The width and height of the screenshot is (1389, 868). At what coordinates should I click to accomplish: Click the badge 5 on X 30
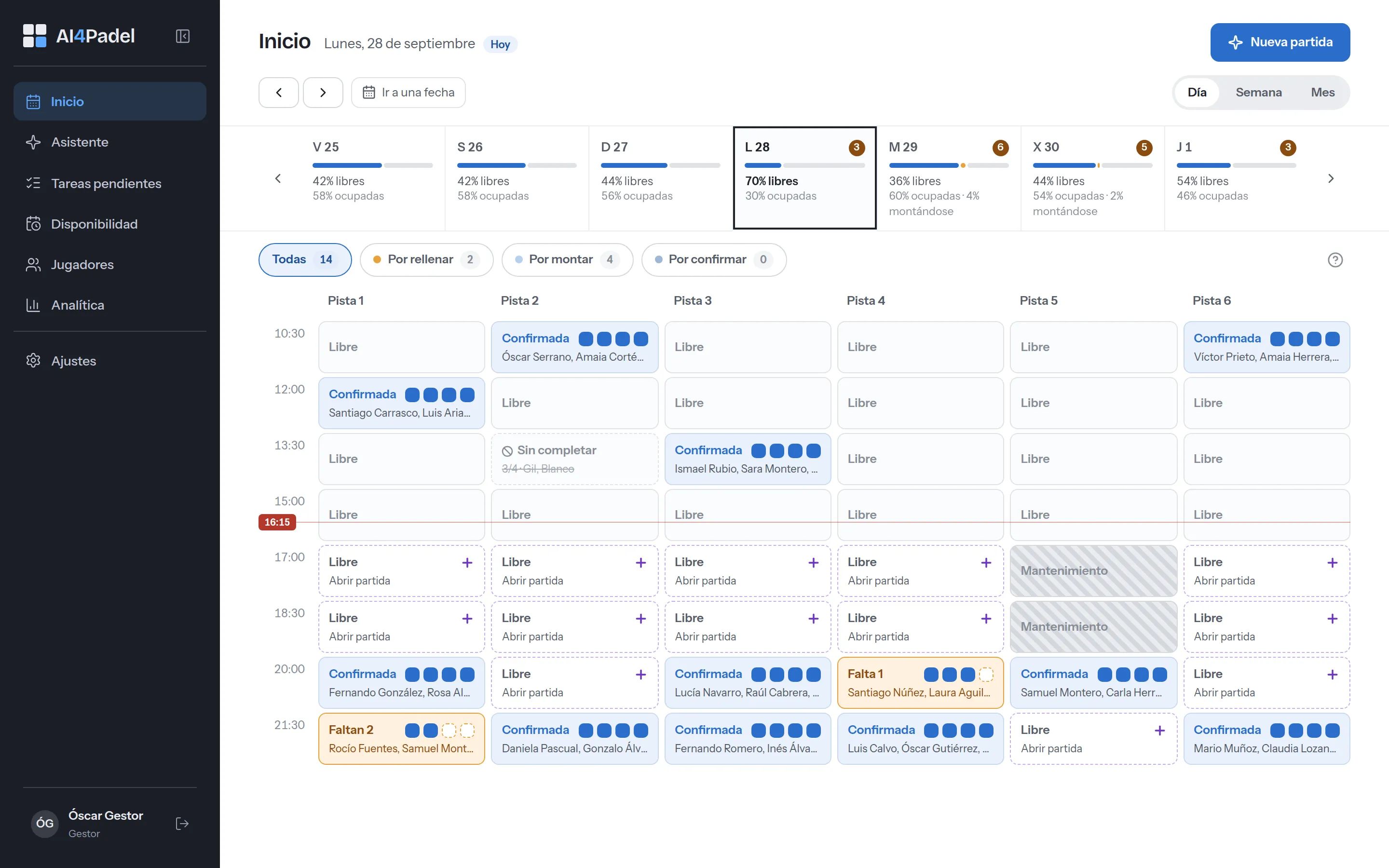pos(1144,148)
